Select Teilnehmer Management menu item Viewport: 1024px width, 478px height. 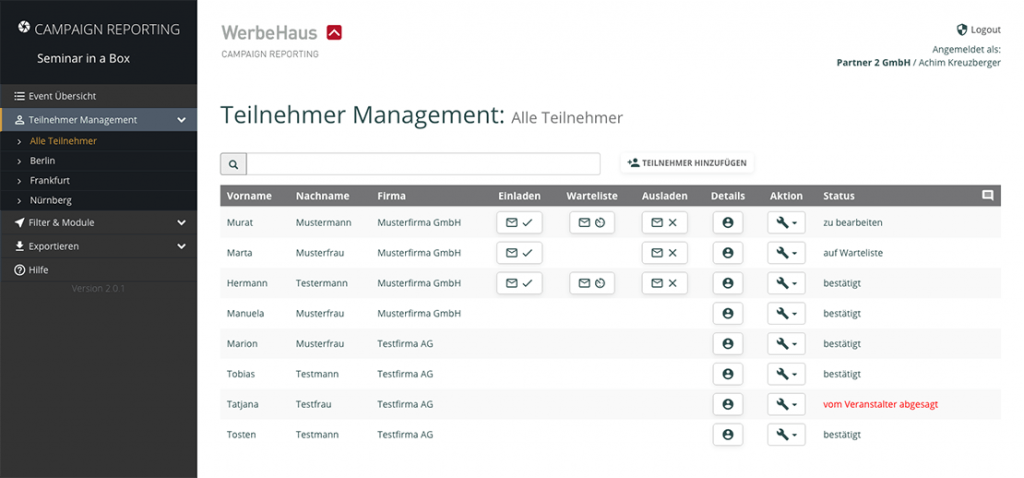click(x=99, y=120)
